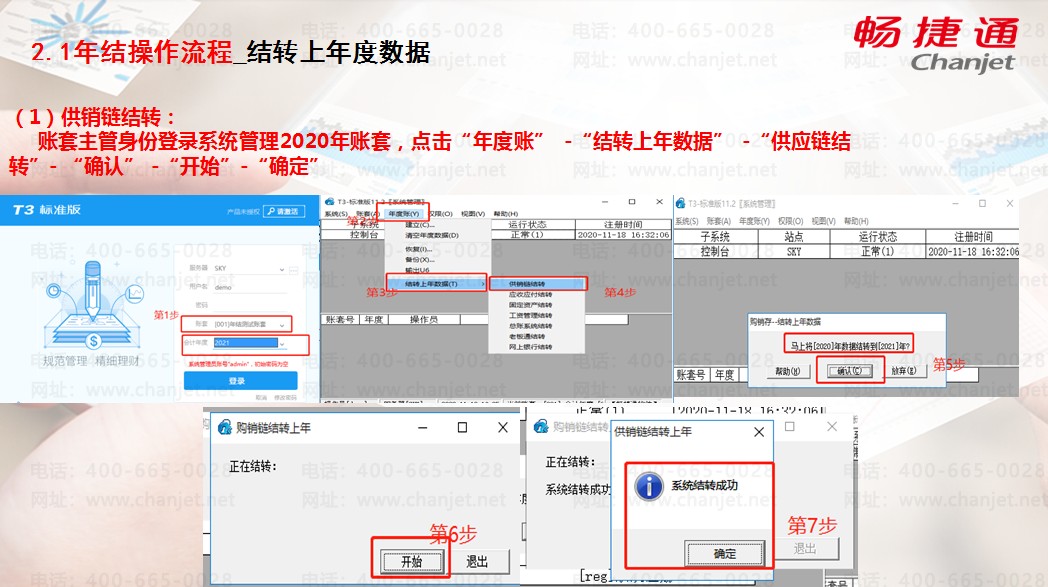
Task: Choose 工资管理结转 in submenu
Action: 530,316
